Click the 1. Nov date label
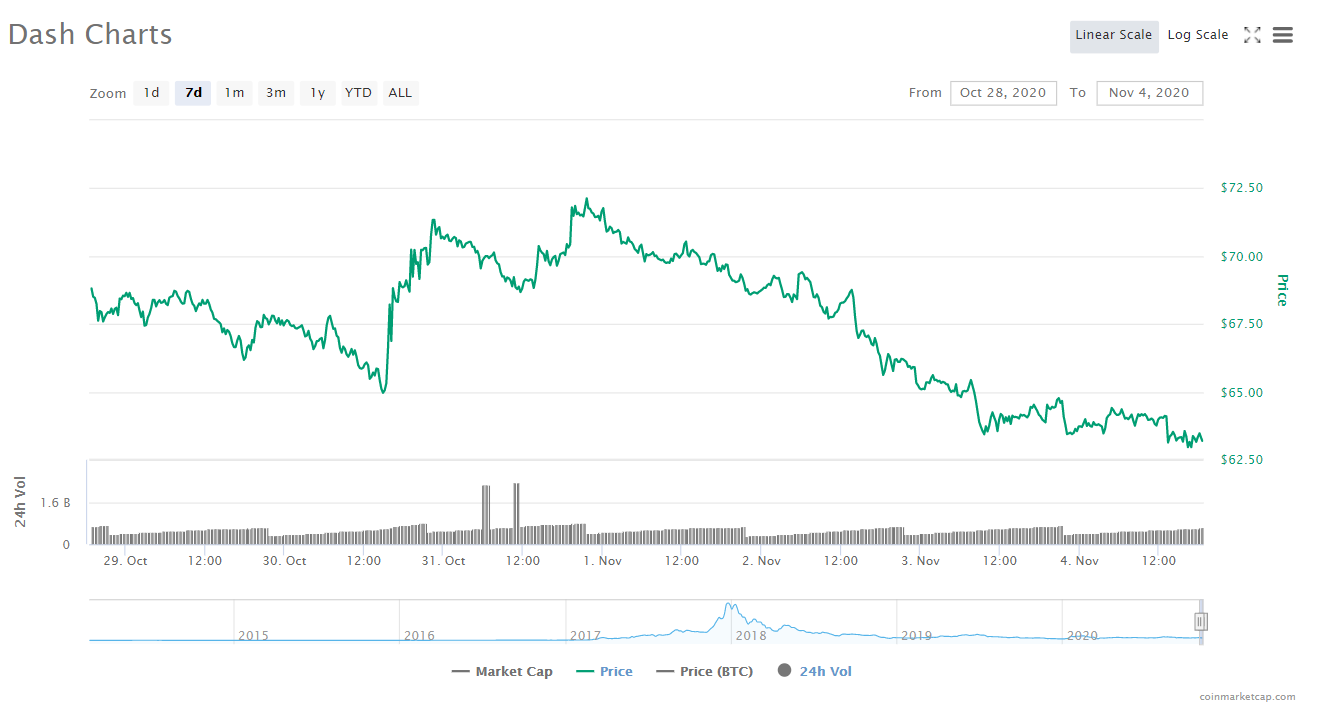This screenshot has width=1321, height=724. pos(603,561)
